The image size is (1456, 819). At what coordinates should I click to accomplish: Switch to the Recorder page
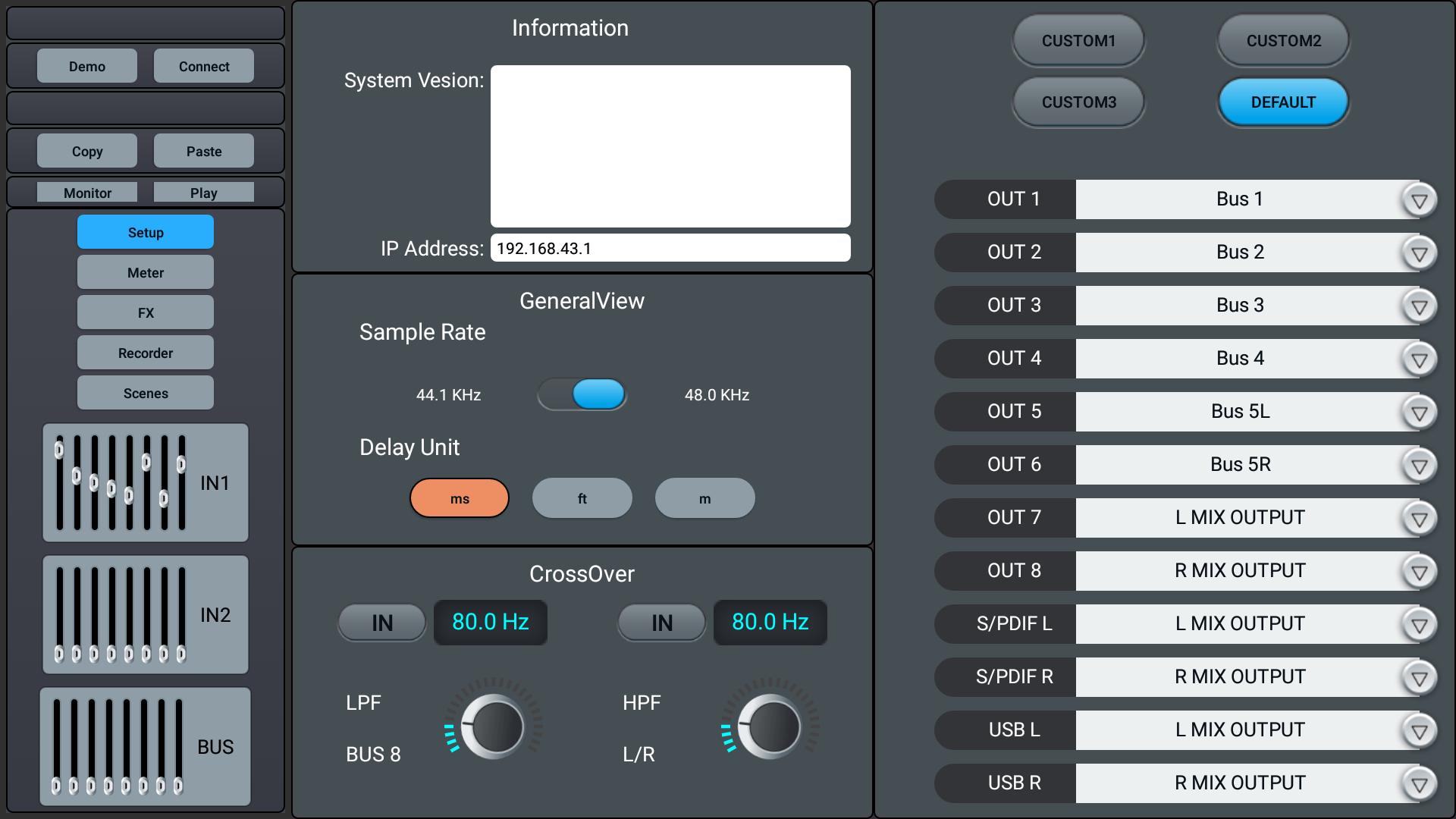click(x=146, y=353)
